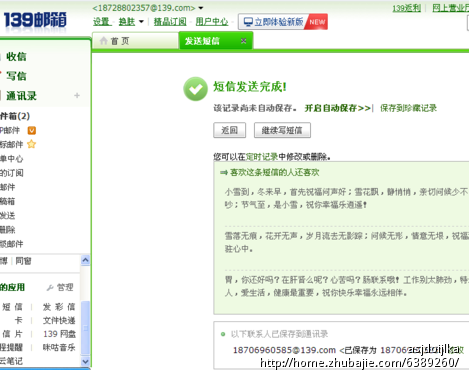469x370 pixels.
Task: Click the sidebar scrollbar thumb
Action: click(x=85, y=327)
